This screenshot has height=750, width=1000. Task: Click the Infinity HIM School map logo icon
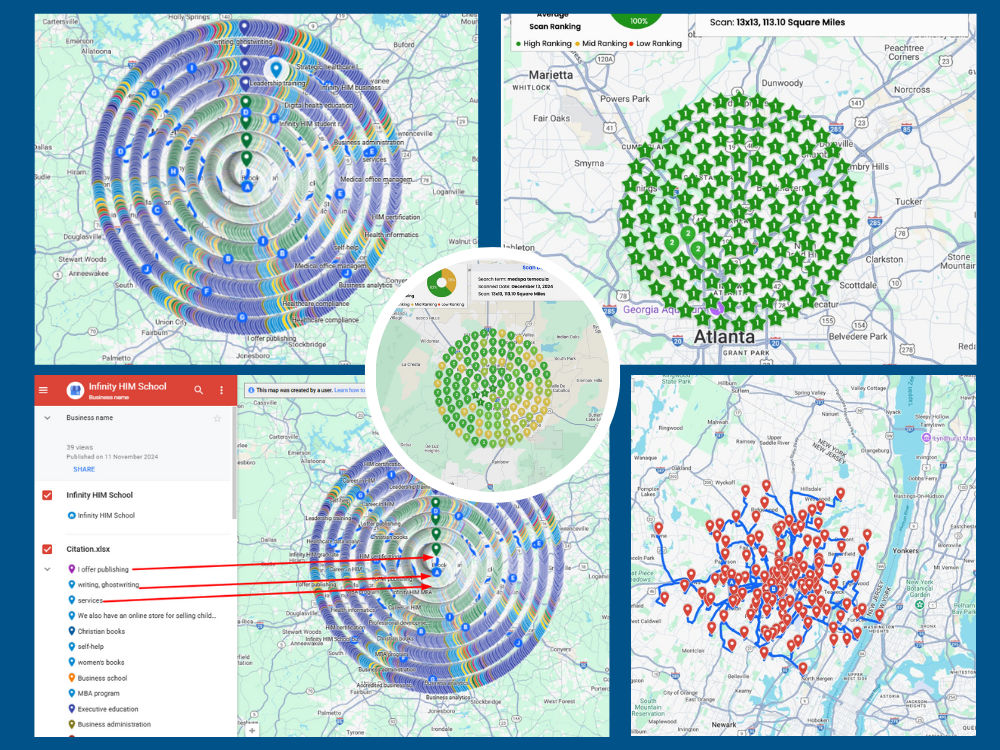75,390
